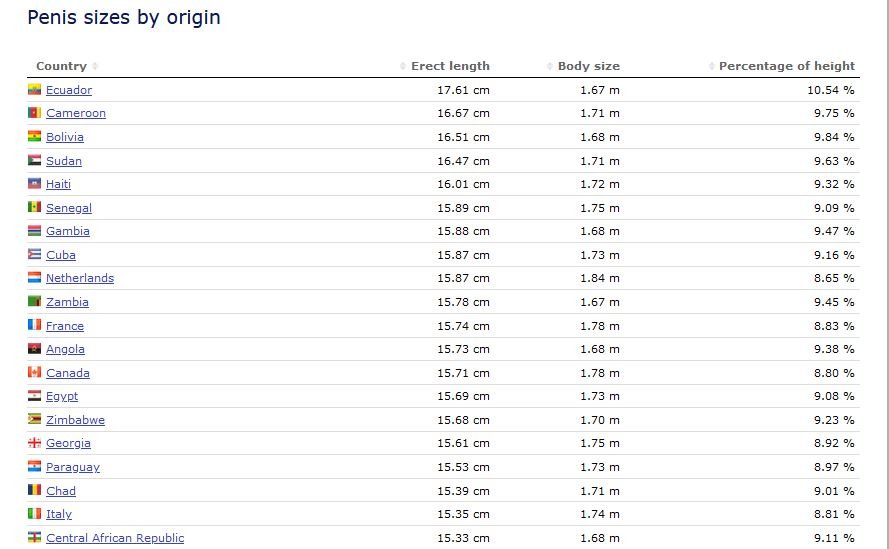The height and width of the screenshot is (549, 889).
Task: Sort table by Country column arrows
Action: pos(95,66)
